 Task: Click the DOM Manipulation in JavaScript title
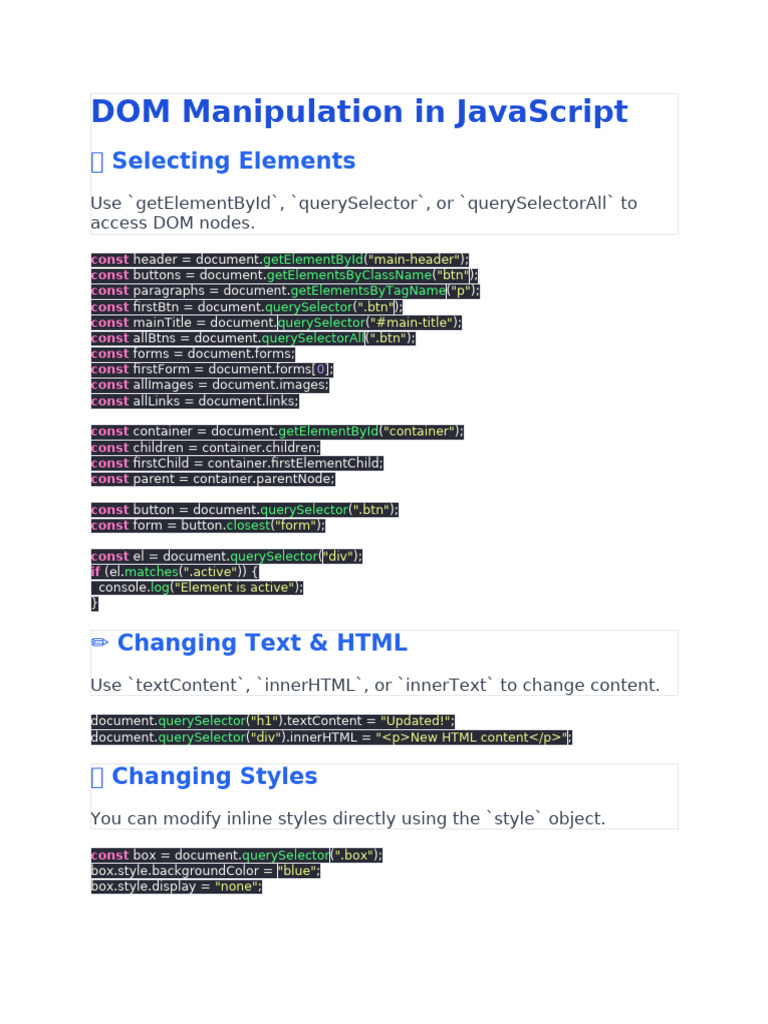pos(359,112)
